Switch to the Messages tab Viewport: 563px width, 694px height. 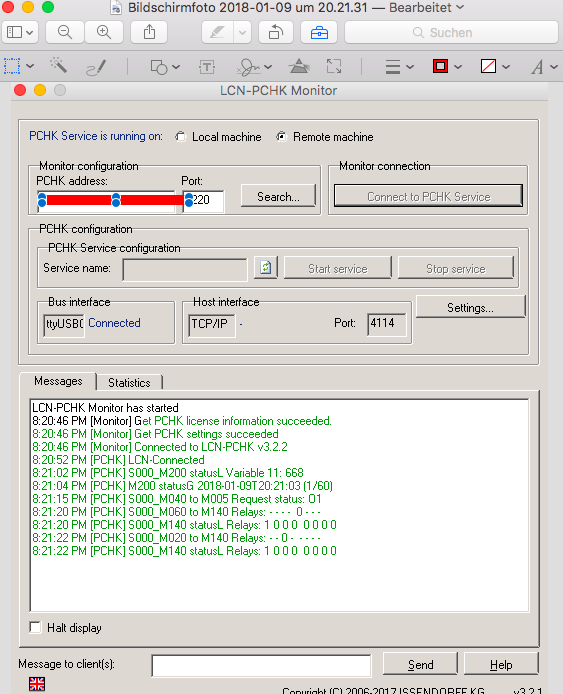tap(58, 381)
